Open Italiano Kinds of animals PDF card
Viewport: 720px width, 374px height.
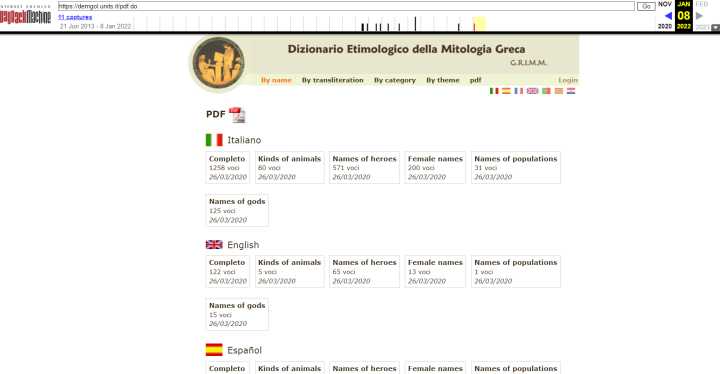[289, 168]
